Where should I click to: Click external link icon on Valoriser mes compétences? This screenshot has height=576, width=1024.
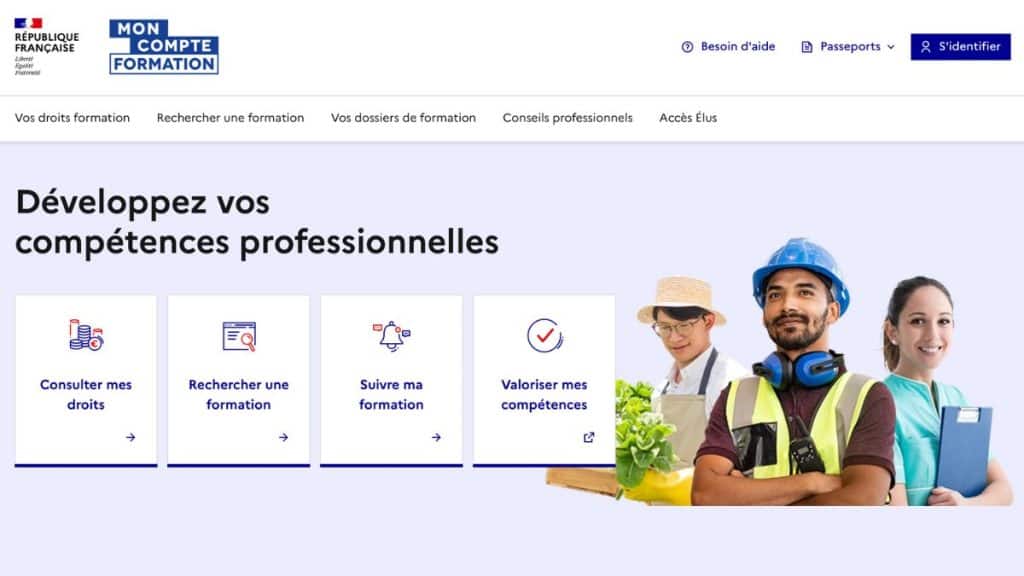coord(589,438)
